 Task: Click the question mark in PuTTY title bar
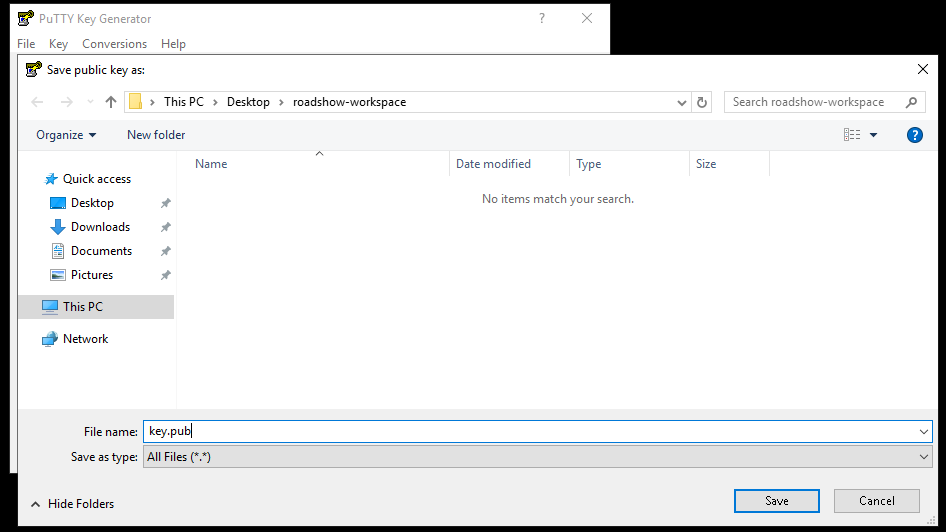pyautogui.click(x=542, y=19)
